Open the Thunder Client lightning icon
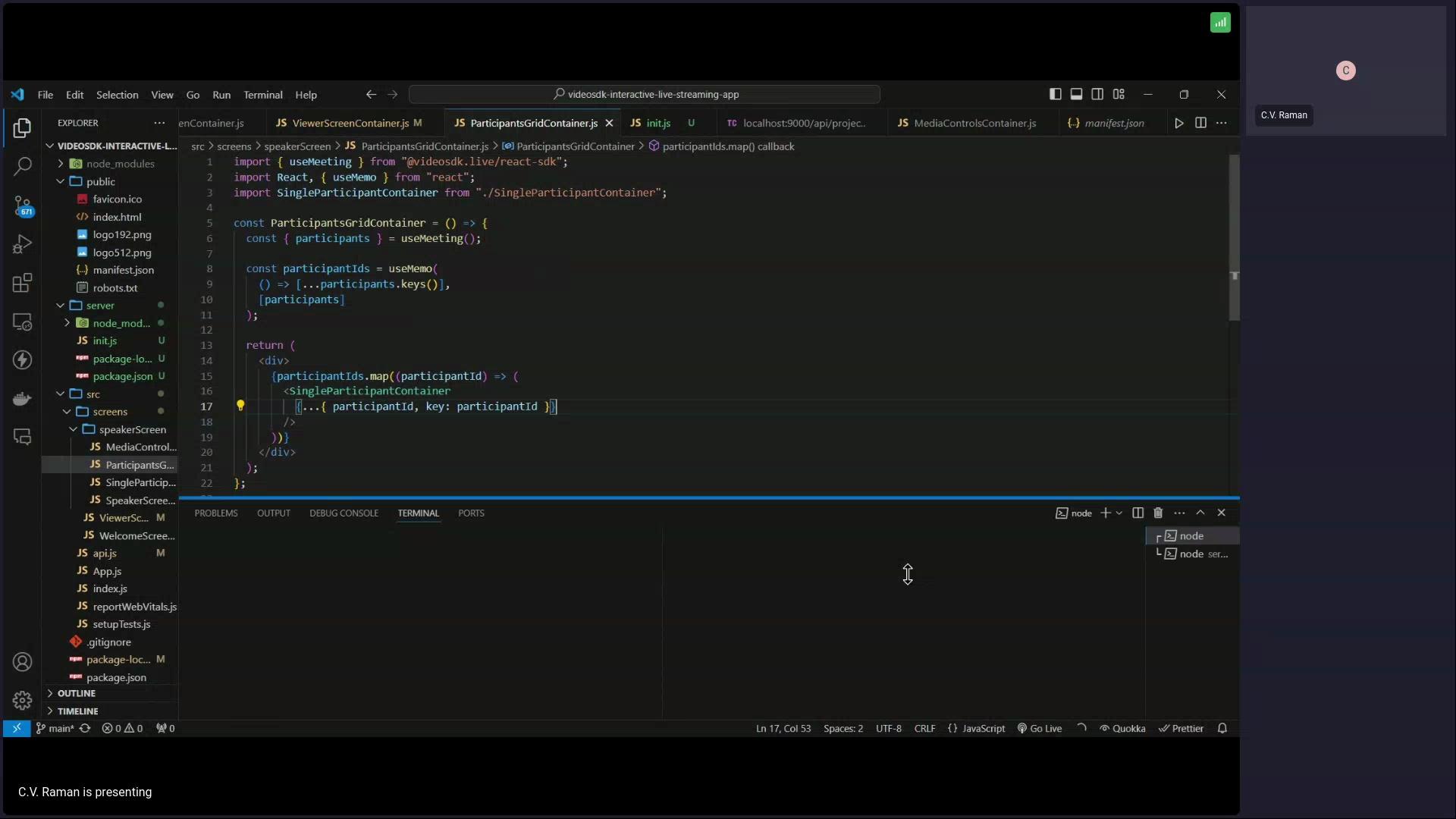Viewport: 1456px width, 819px height. (x=22, y=359)
